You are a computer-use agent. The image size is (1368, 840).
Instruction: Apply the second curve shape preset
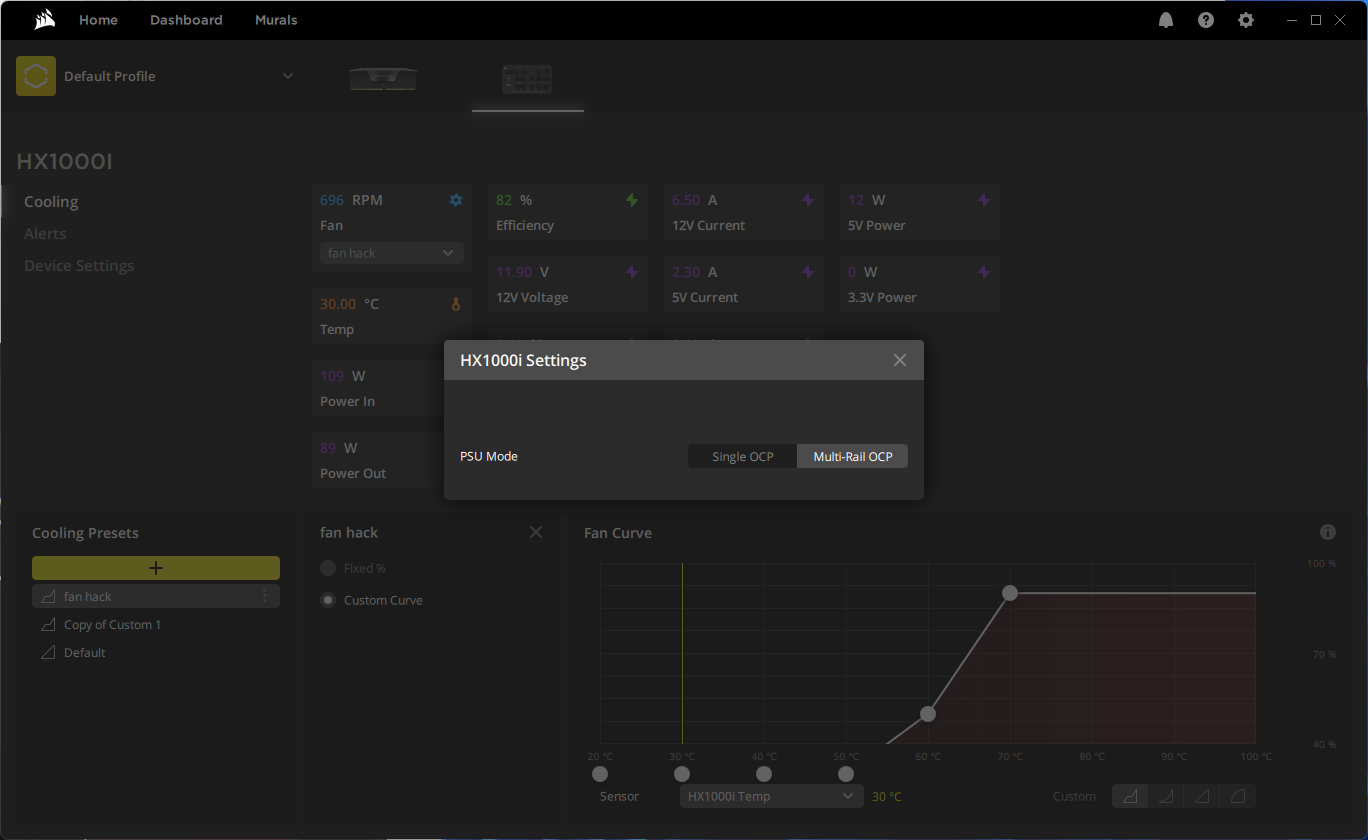(x=1166, y=796)
